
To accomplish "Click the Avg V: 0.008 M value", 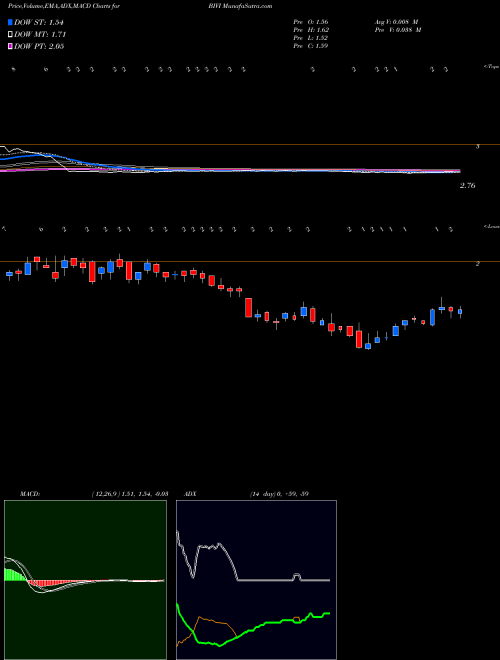I will (x=396, y=22).
